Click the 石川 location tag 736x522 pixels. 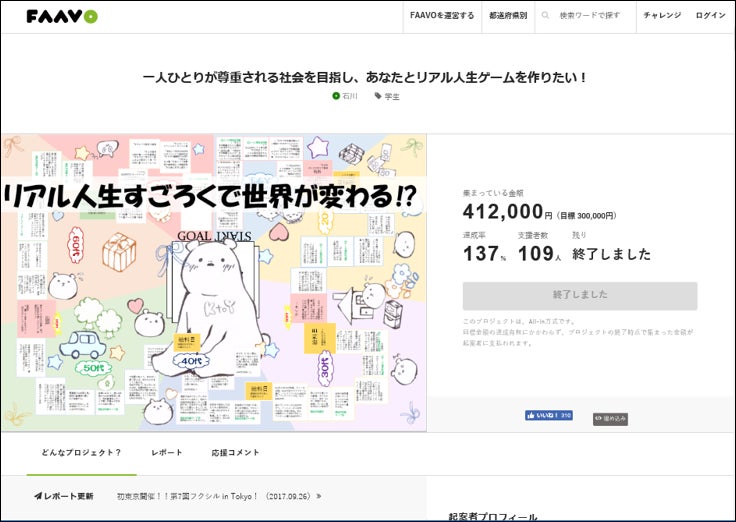(345, 96)
